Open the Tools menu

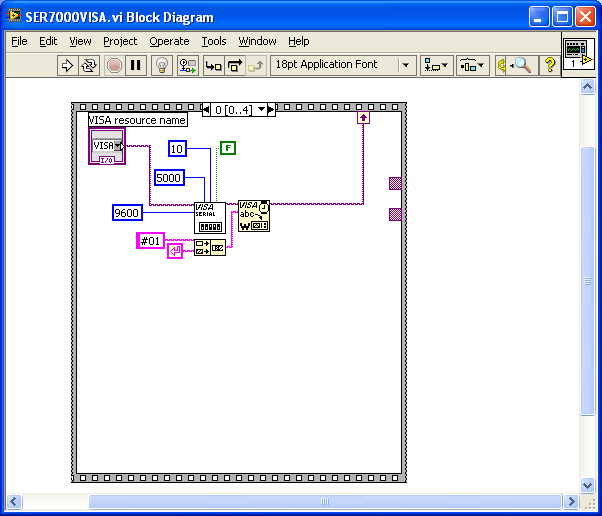(214, 41)
